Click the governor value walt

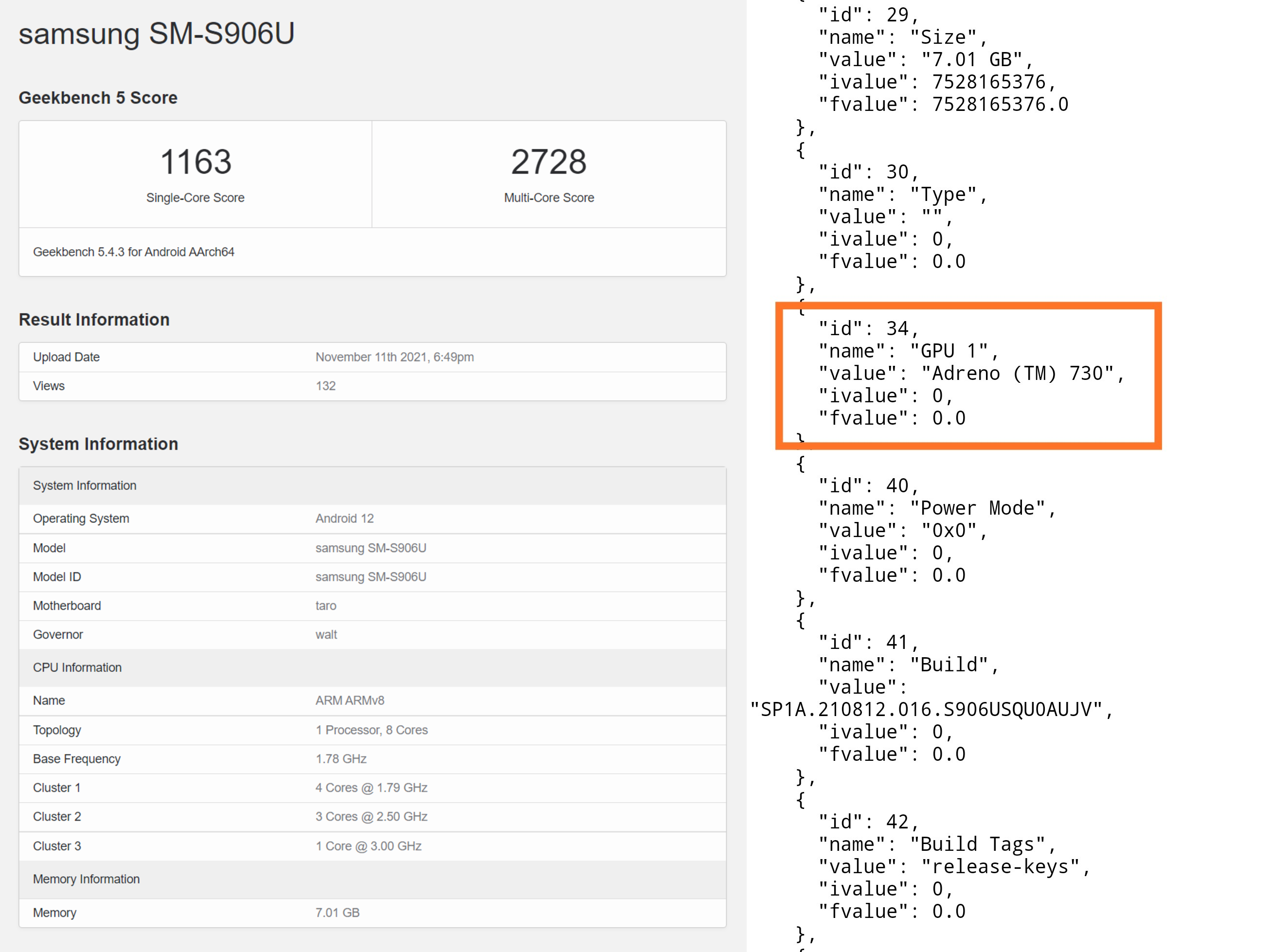pyautogui.click(x=326, y=634)
